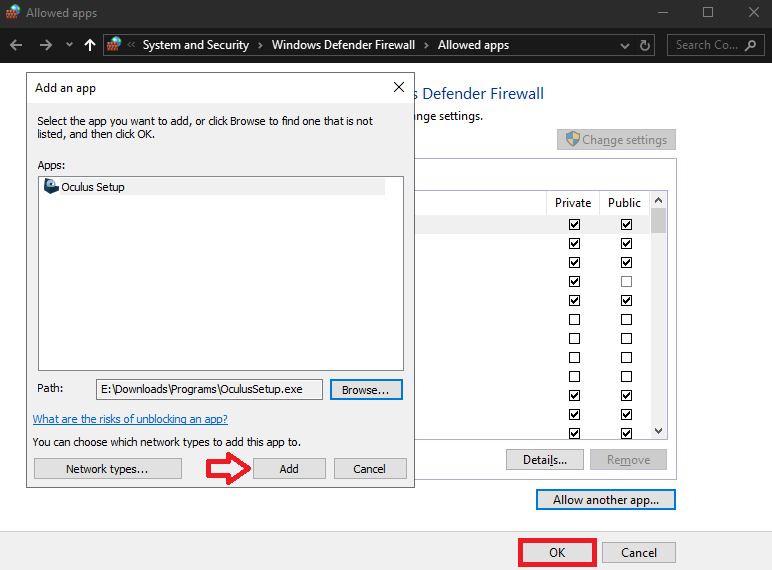Focus the Search Control Panel box

tap(715, 45)
